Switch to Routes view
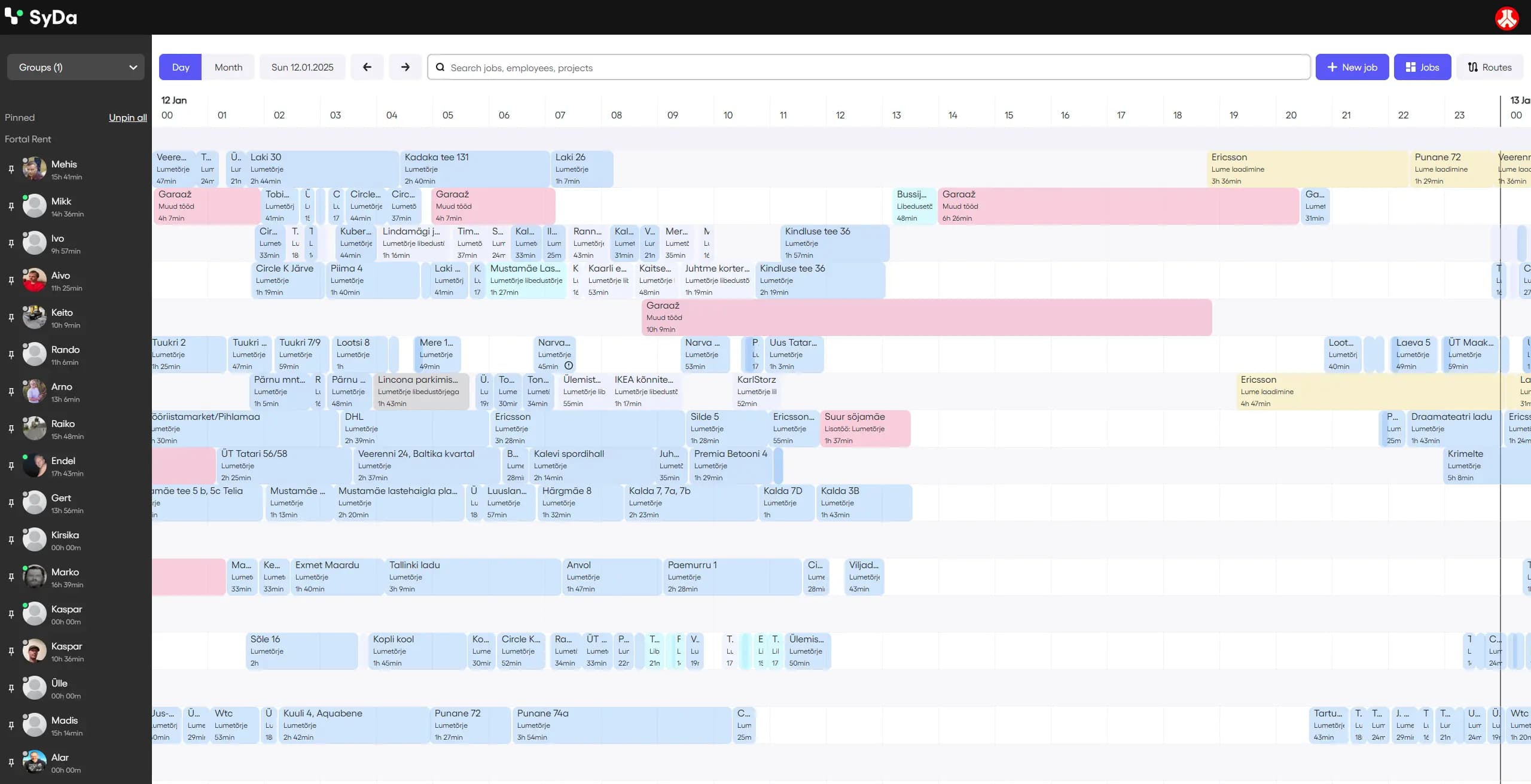Viewport: 1531px width, 784px height. [x=1490, y=67]
